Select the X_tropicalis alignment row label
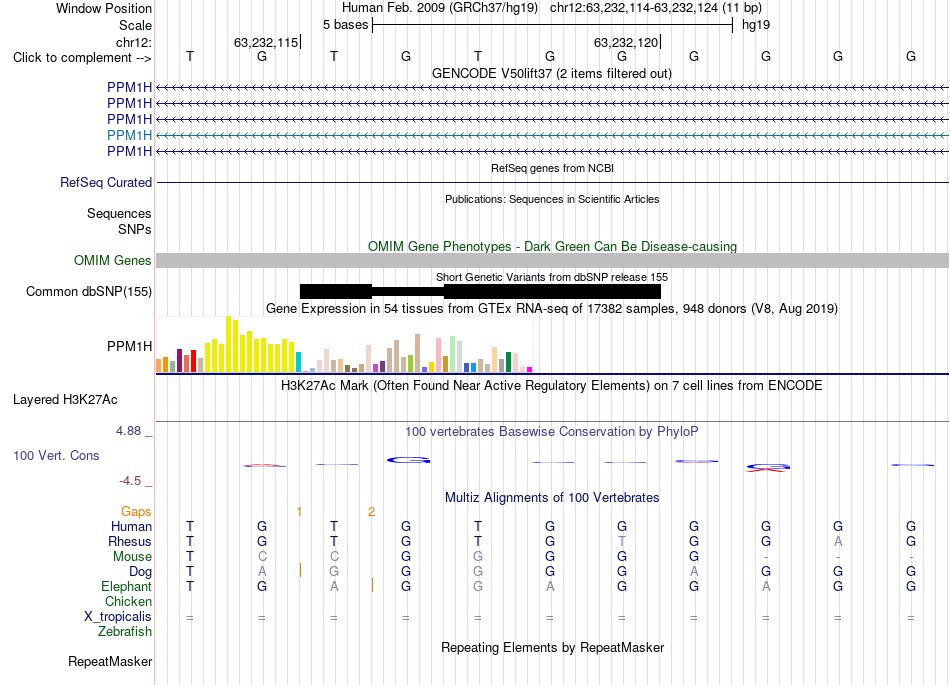 point(118,617)
